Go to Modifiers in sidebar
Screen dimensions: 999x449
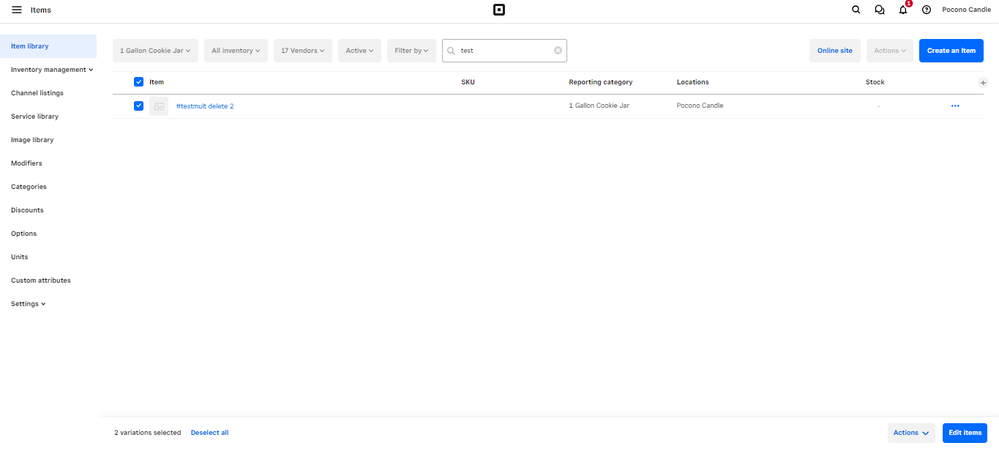(26, 163)
